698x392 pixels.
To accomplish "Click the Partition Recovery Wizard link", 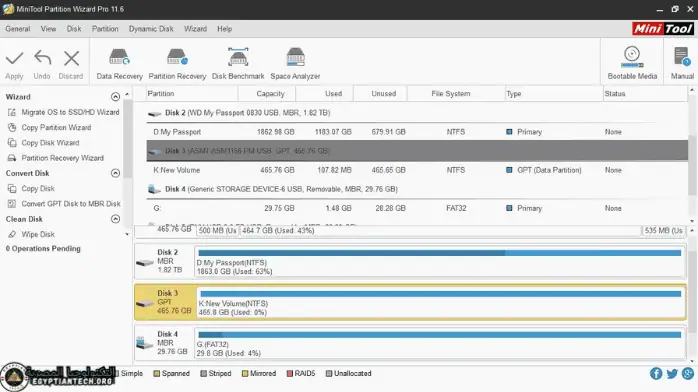I will point(63,158).
